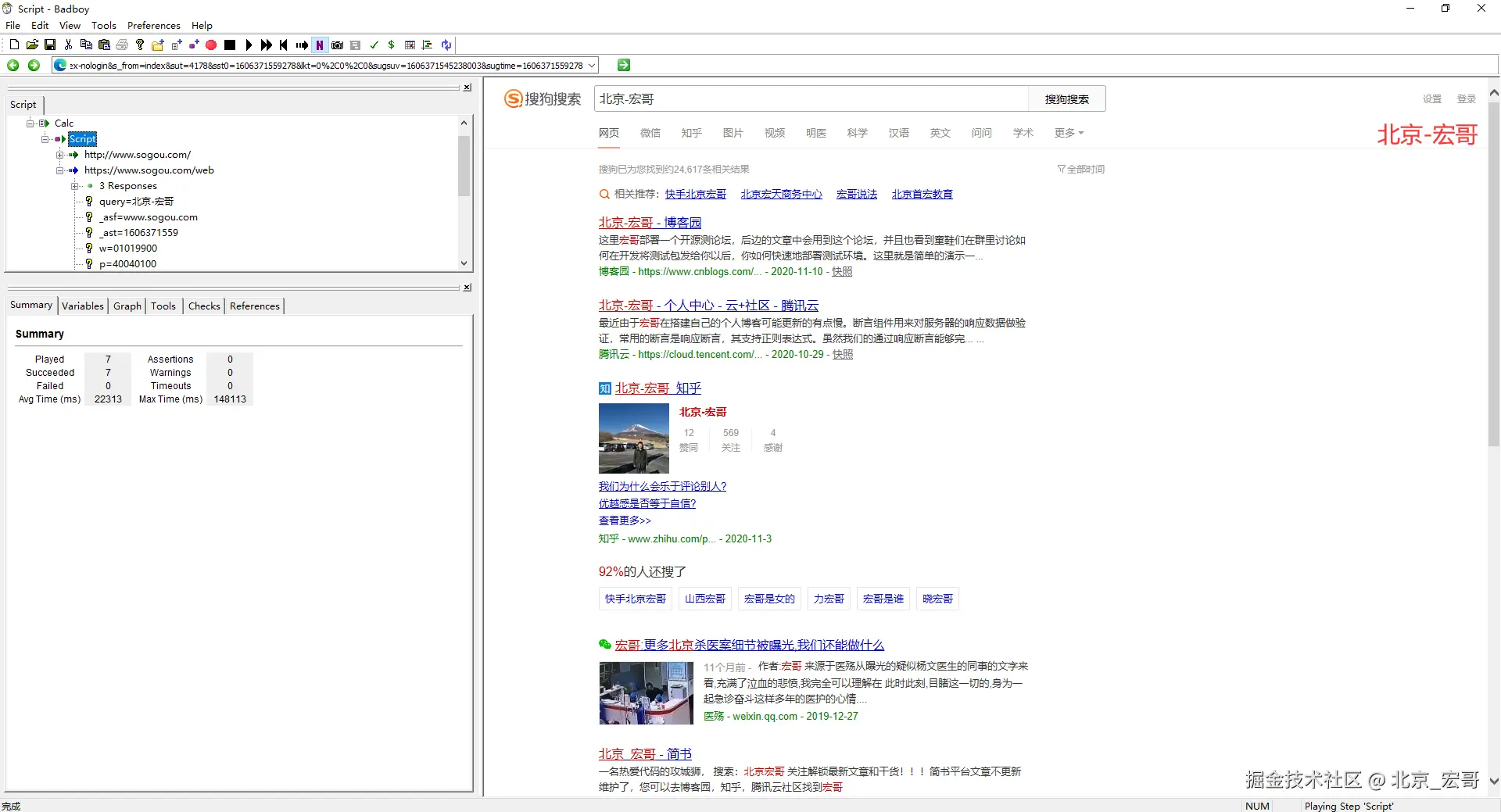The image size is (1501, 812).
Task: Play the script with the single triangle
Action: click(249, 45)
